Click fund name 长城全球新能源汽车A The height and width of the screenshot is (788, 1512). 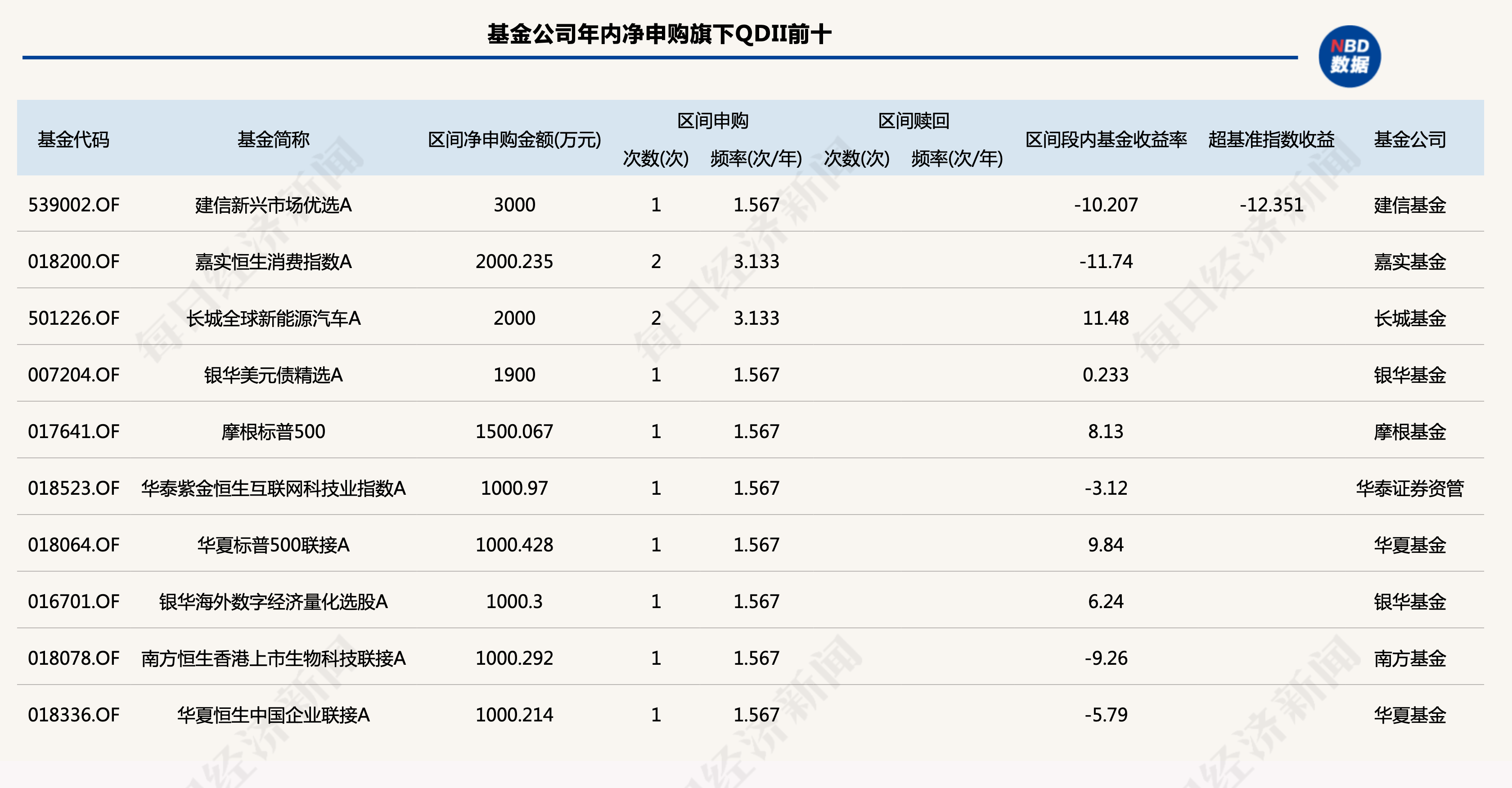(273, 318)
